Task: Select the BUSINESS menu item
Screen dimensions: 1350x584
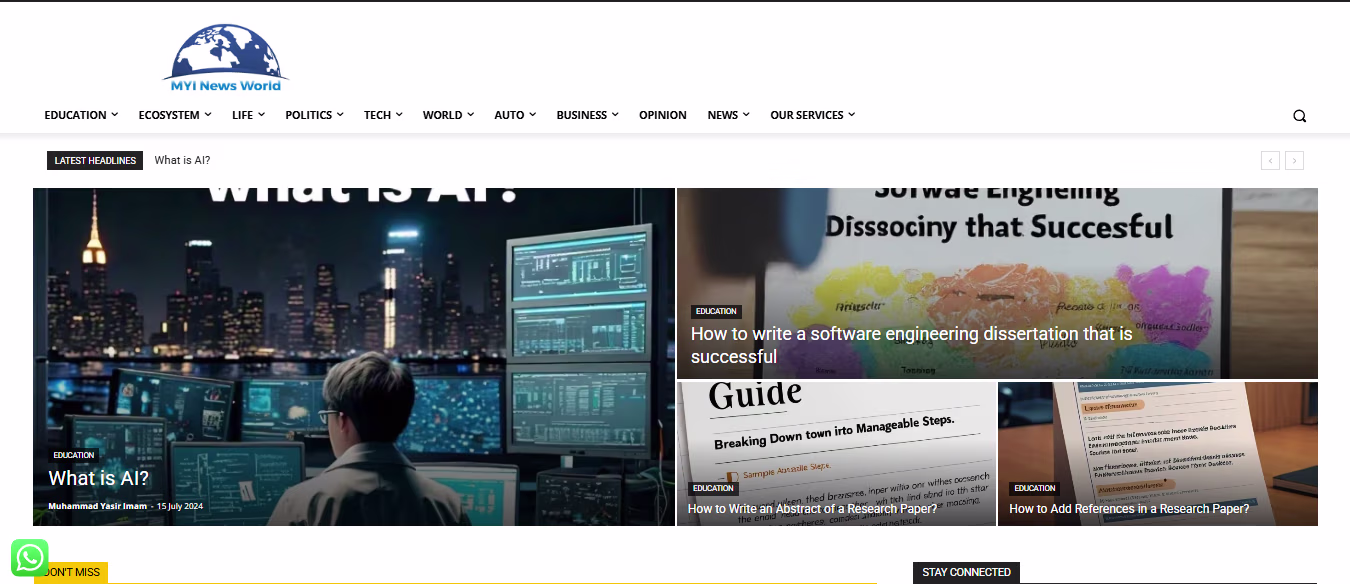Action: click(582, 115)
